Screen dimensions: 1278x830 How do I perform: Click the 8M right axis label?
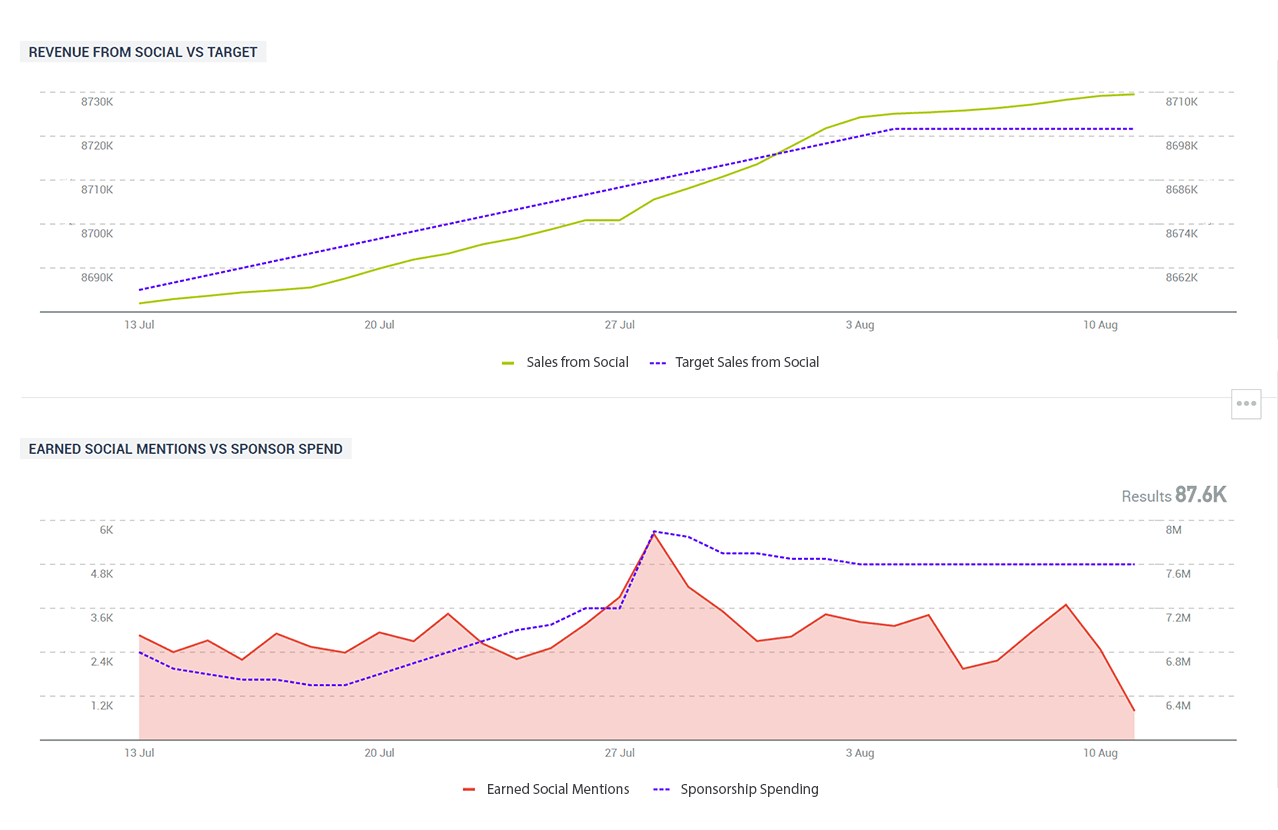[1174, 530]
